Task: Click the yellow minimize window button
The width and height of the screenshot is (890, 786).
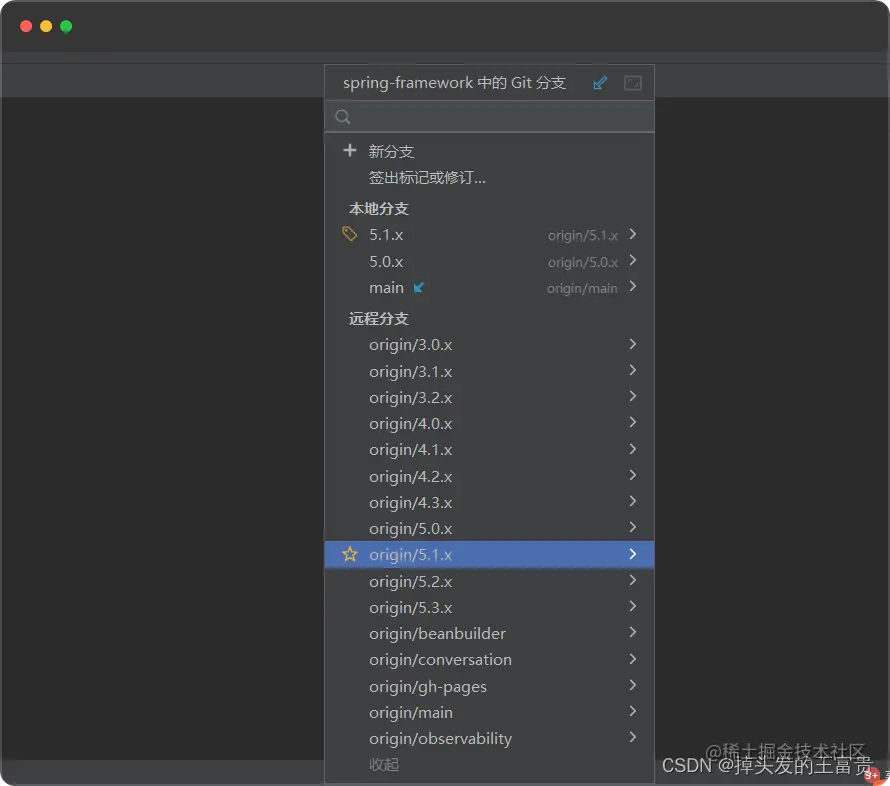Action: [46, 26]
